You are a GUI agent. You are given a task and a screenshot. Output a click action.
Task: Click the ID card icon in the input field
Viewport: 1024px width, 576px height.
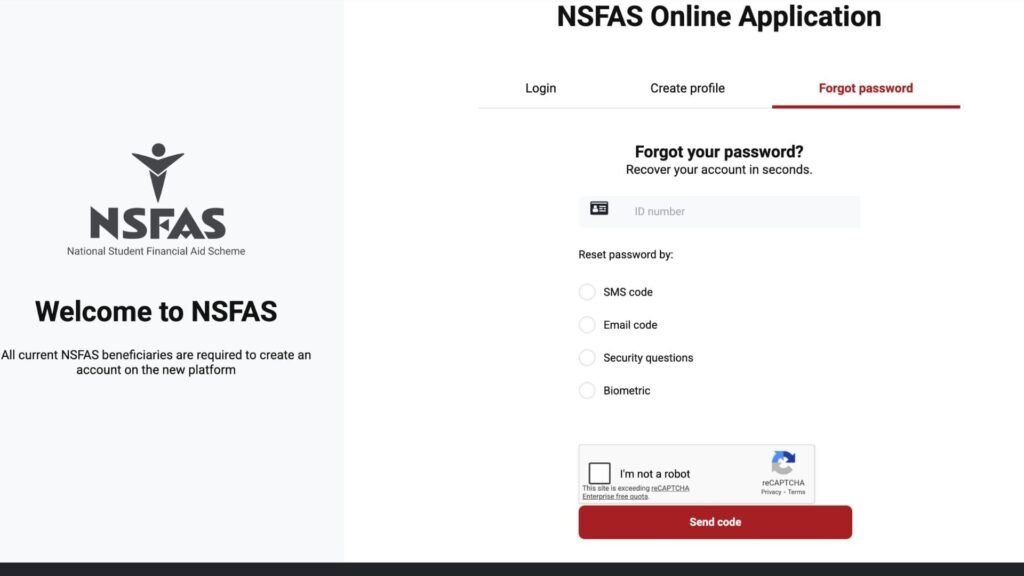[x=599, y=210]
